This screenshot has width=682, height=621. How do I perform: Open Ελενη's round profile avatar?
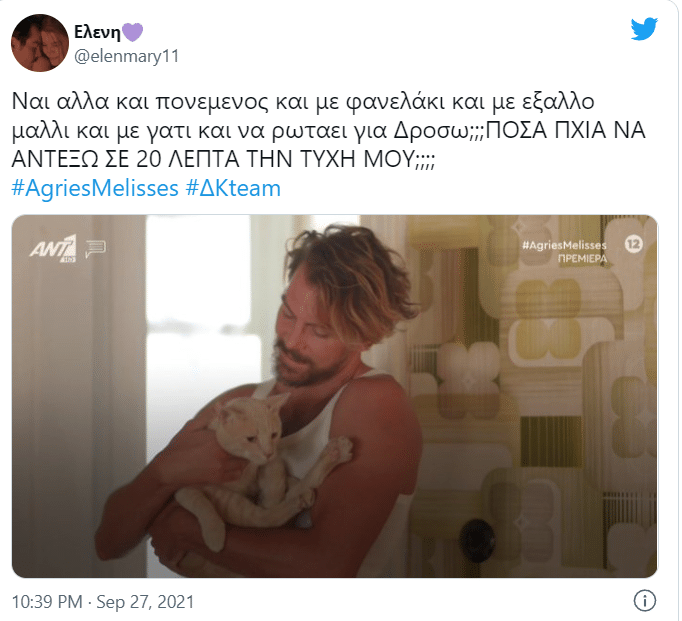tap(40, 43)
